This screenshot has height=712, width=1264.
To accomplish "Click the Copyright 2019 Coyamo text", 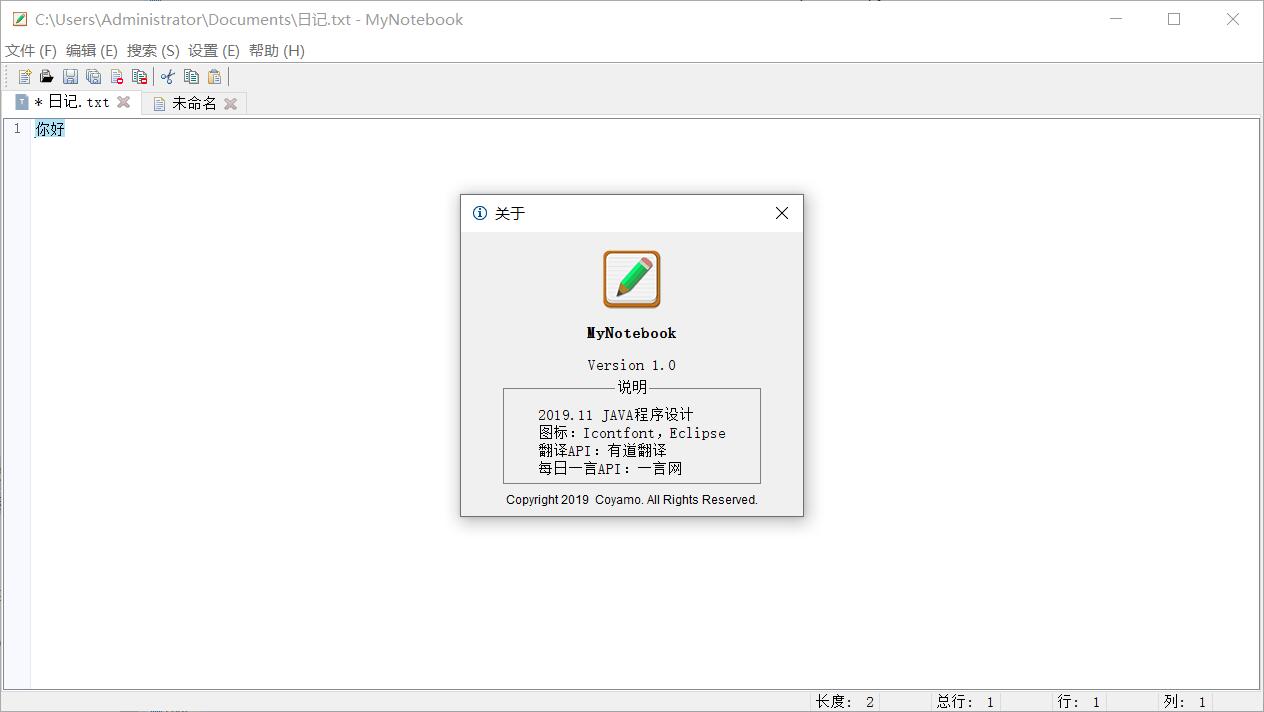I will coord(632,500).
